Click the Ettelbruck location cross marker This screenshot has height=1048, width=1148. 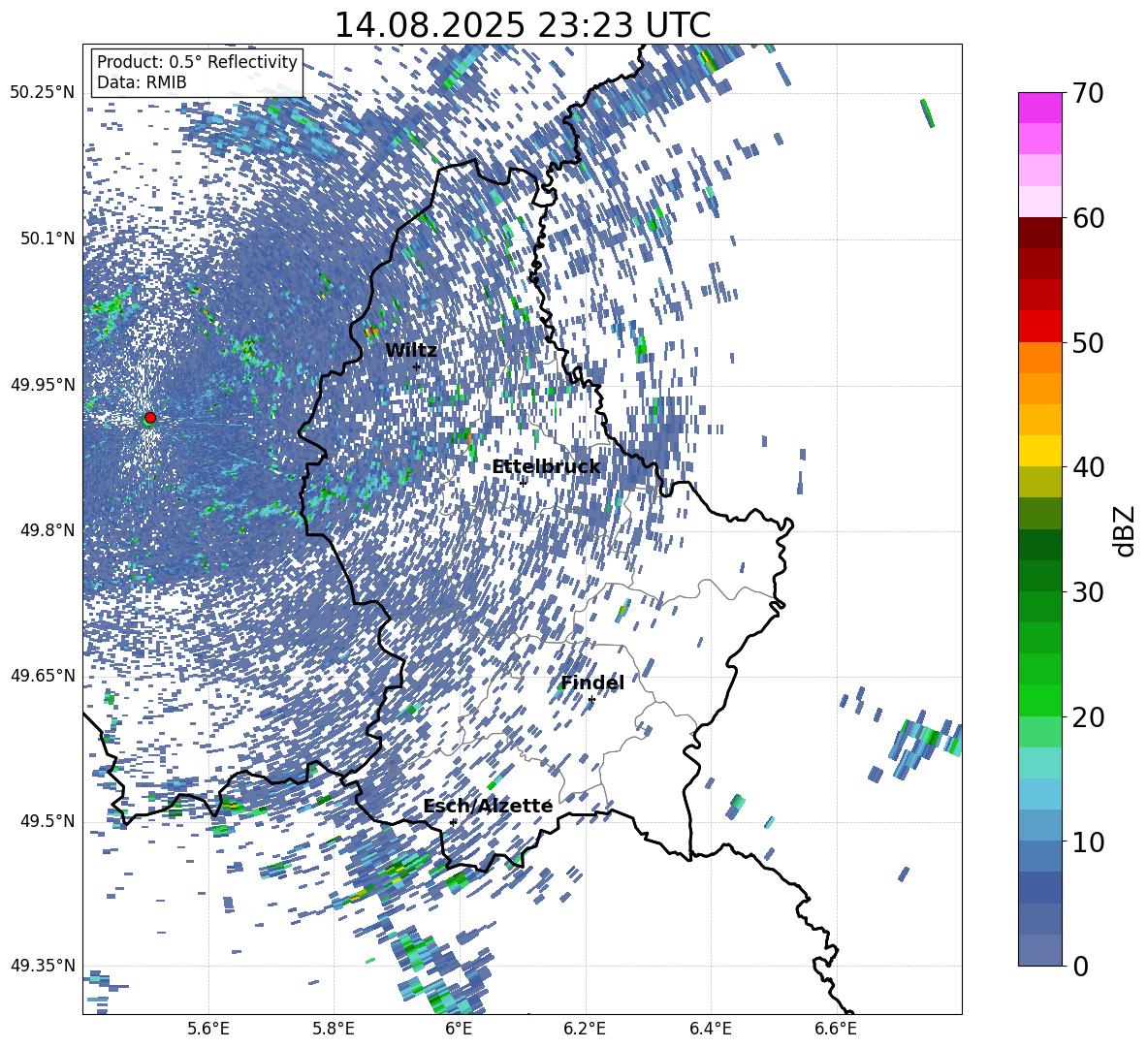(x=523, y=482)
